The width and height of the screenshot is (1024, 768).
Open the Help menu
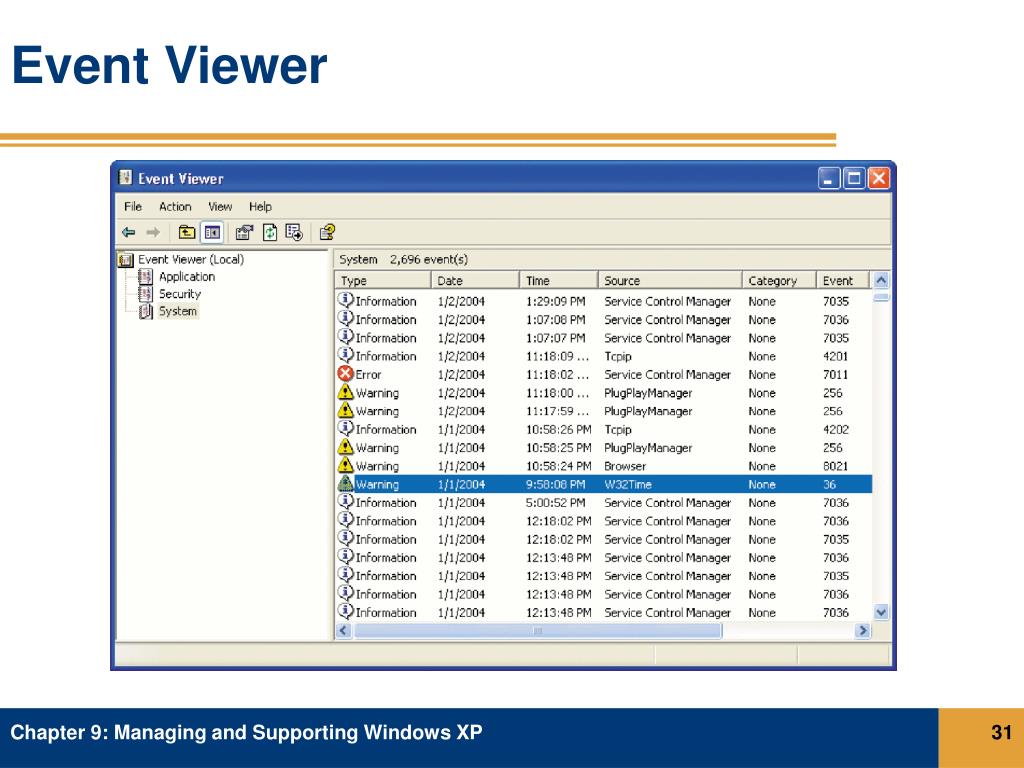[x=260, y=206]
